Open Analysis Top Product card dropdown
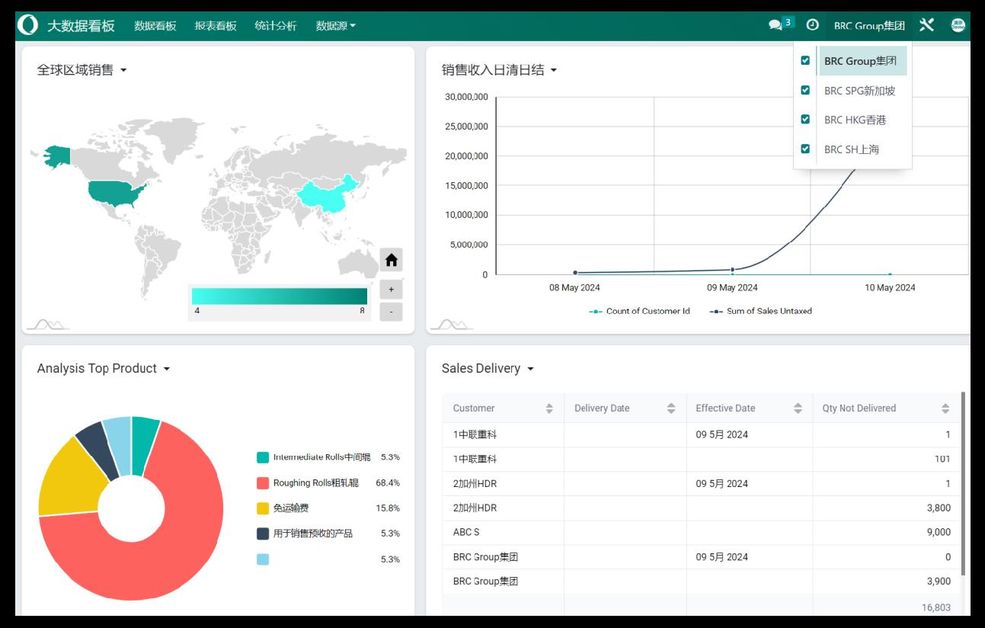 166,369
